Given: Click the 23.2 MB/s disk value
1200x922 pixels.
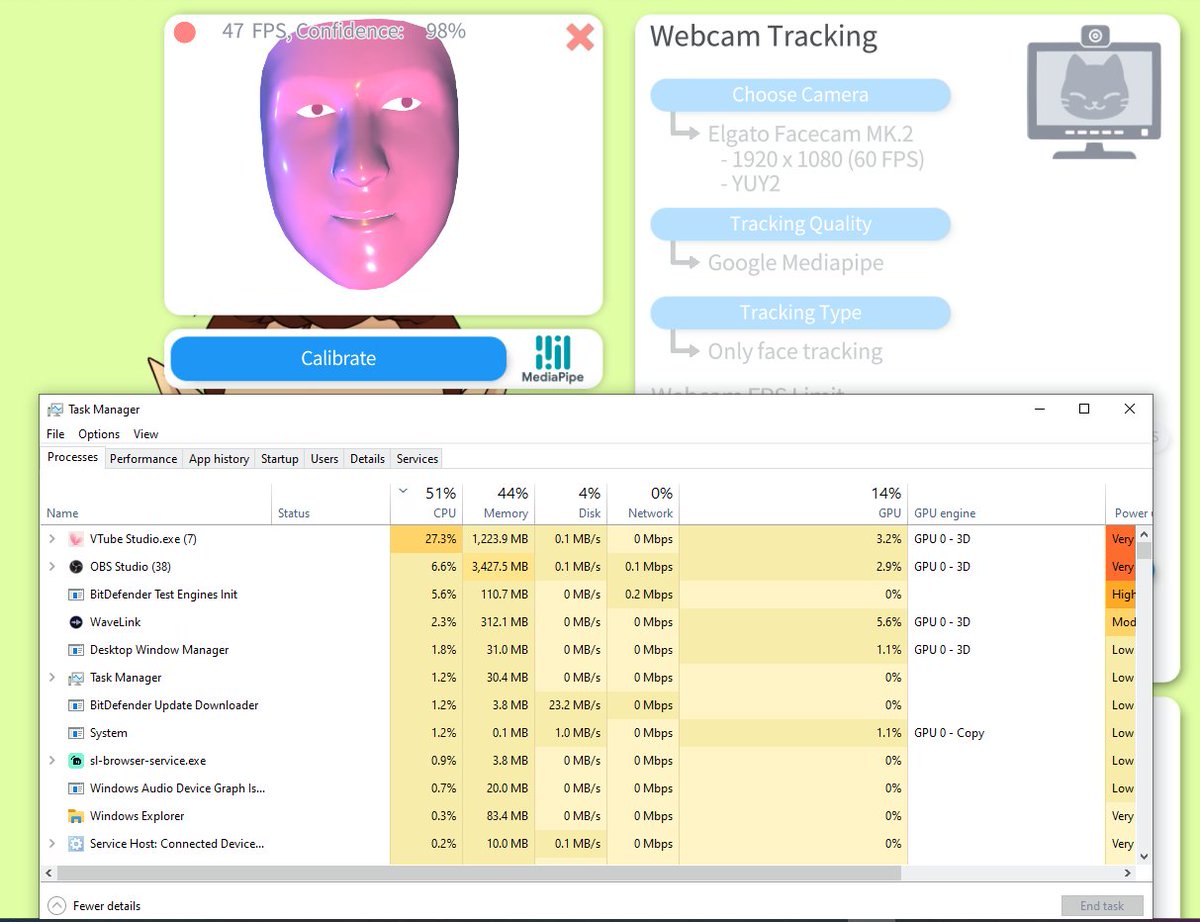Looking at the screenshot, I should pos(573,705).
